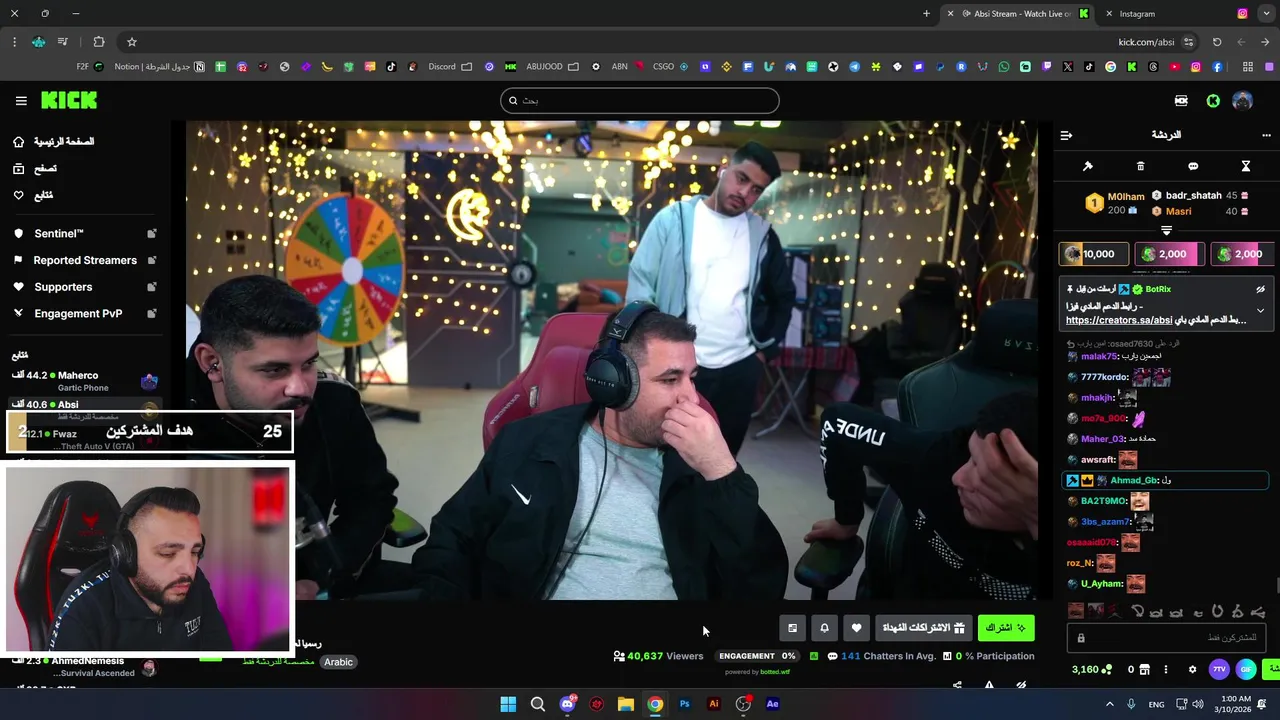Click top gifter M0lham's name

1126,197
